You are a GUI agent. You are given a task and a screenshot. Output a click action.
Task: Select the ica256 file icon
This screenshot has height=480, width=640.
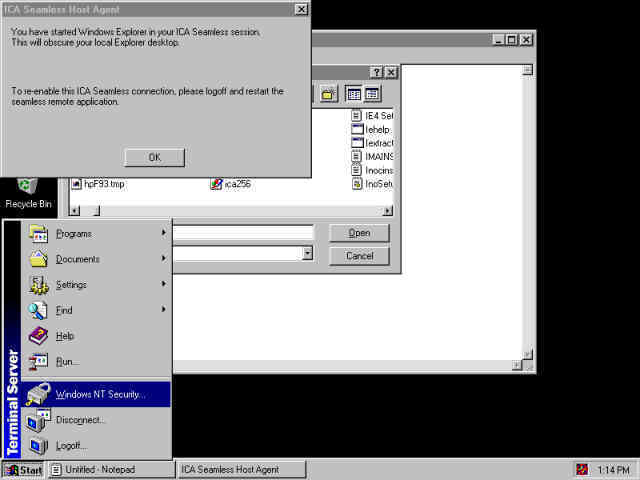click(216, 184)
